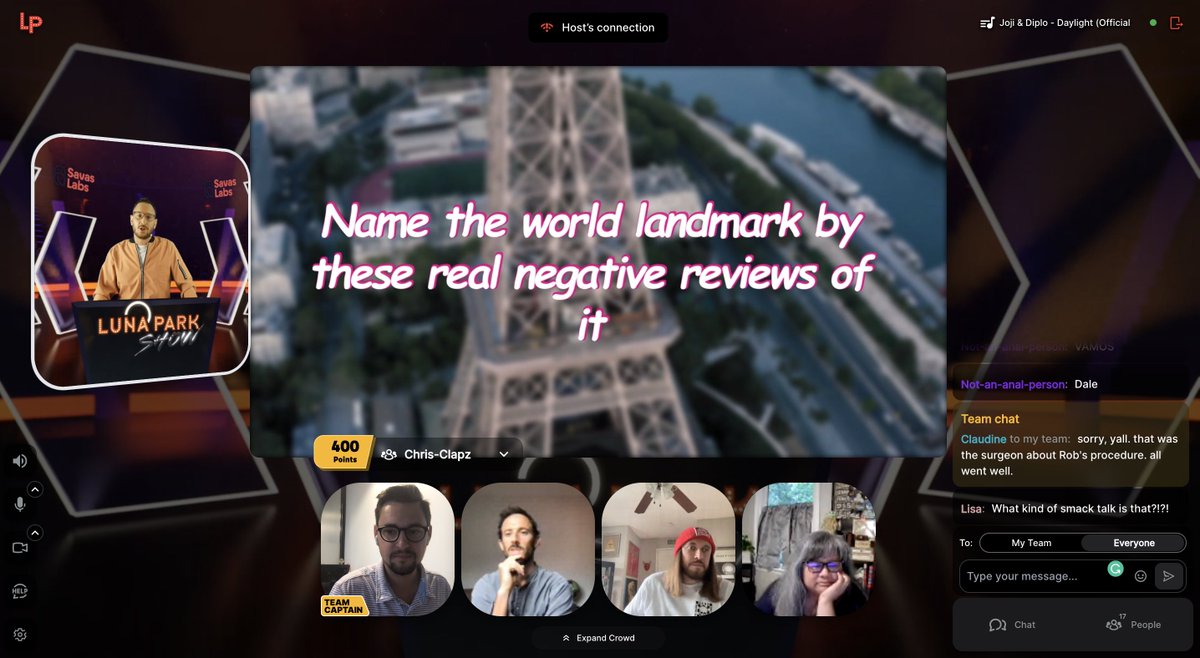Viewport: 1200px width, 658px height.
Task: Open the emoji picker icon
Action: (x=1141, y=576)
